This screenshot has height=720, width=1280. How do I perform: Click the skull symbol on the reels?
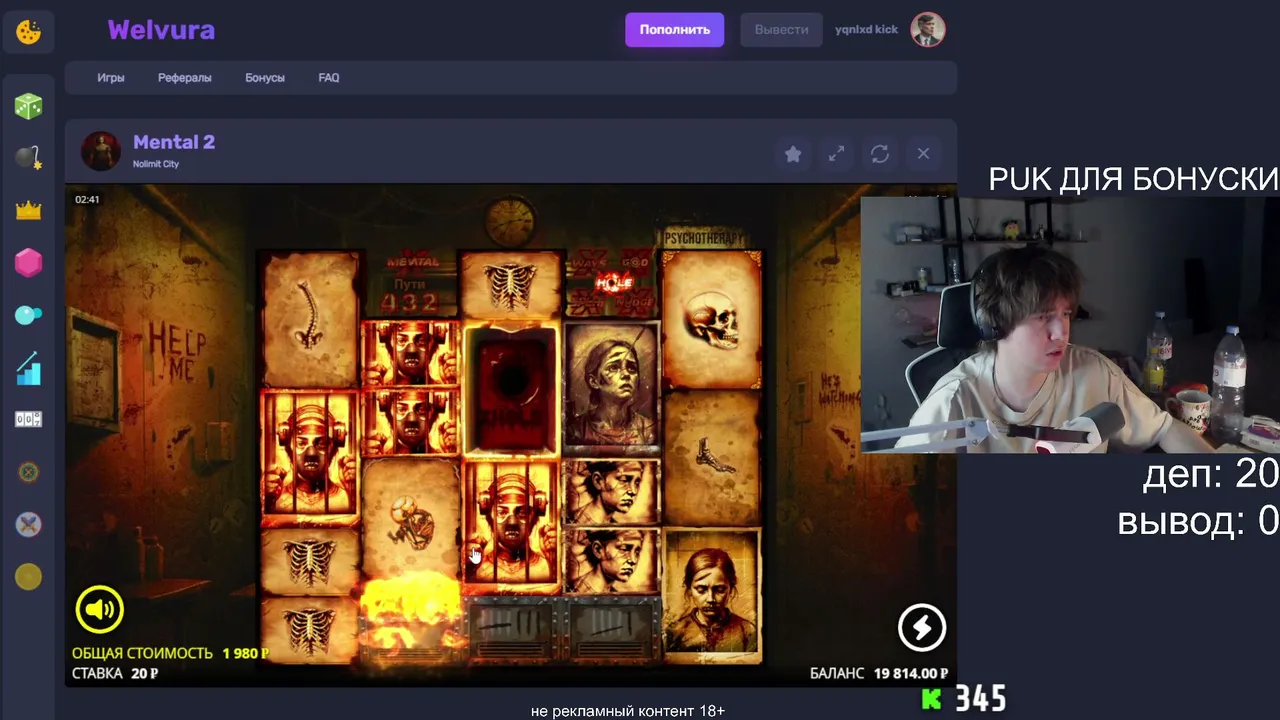point(712,320)
